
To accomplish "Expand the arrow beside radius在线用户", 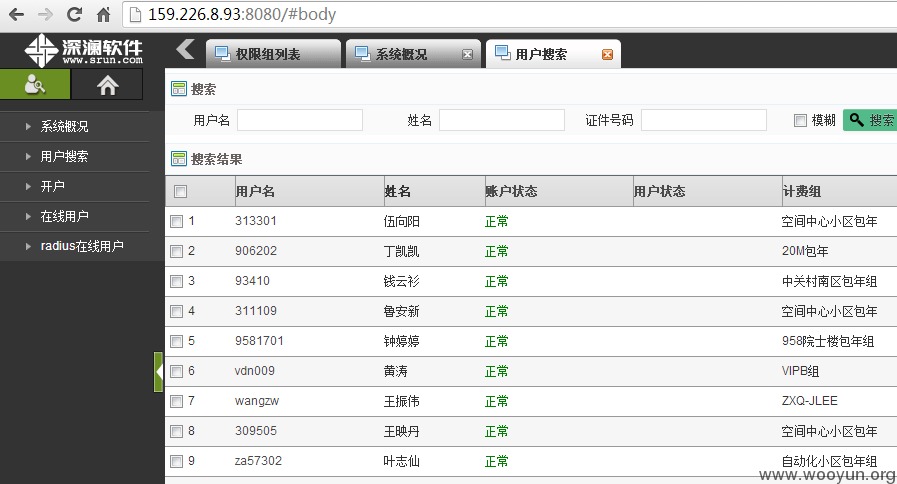I will (x=28, y=246).
